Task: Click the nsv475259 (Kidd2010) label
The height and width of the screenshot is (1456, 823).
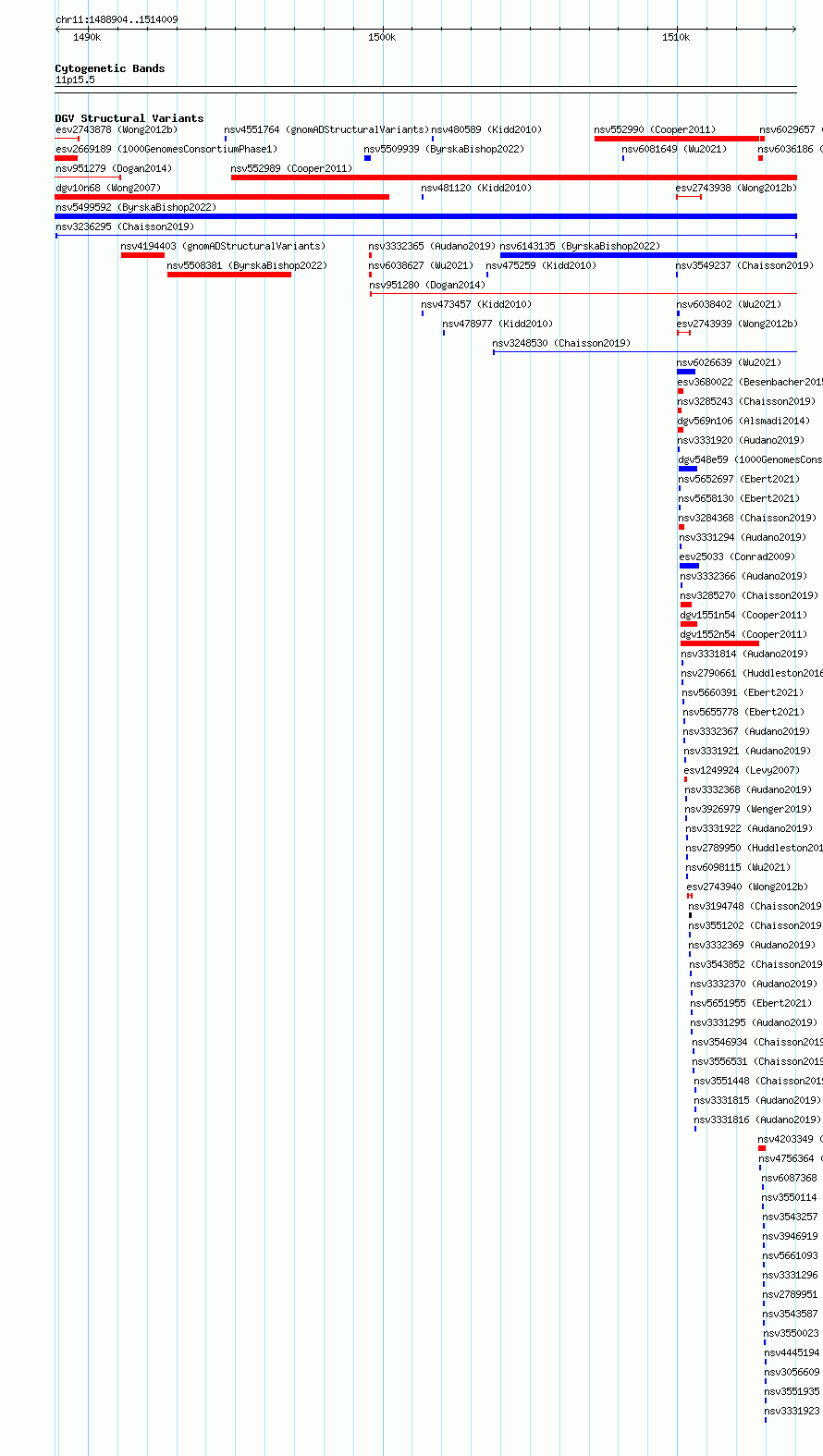Action: pos(541,265)
